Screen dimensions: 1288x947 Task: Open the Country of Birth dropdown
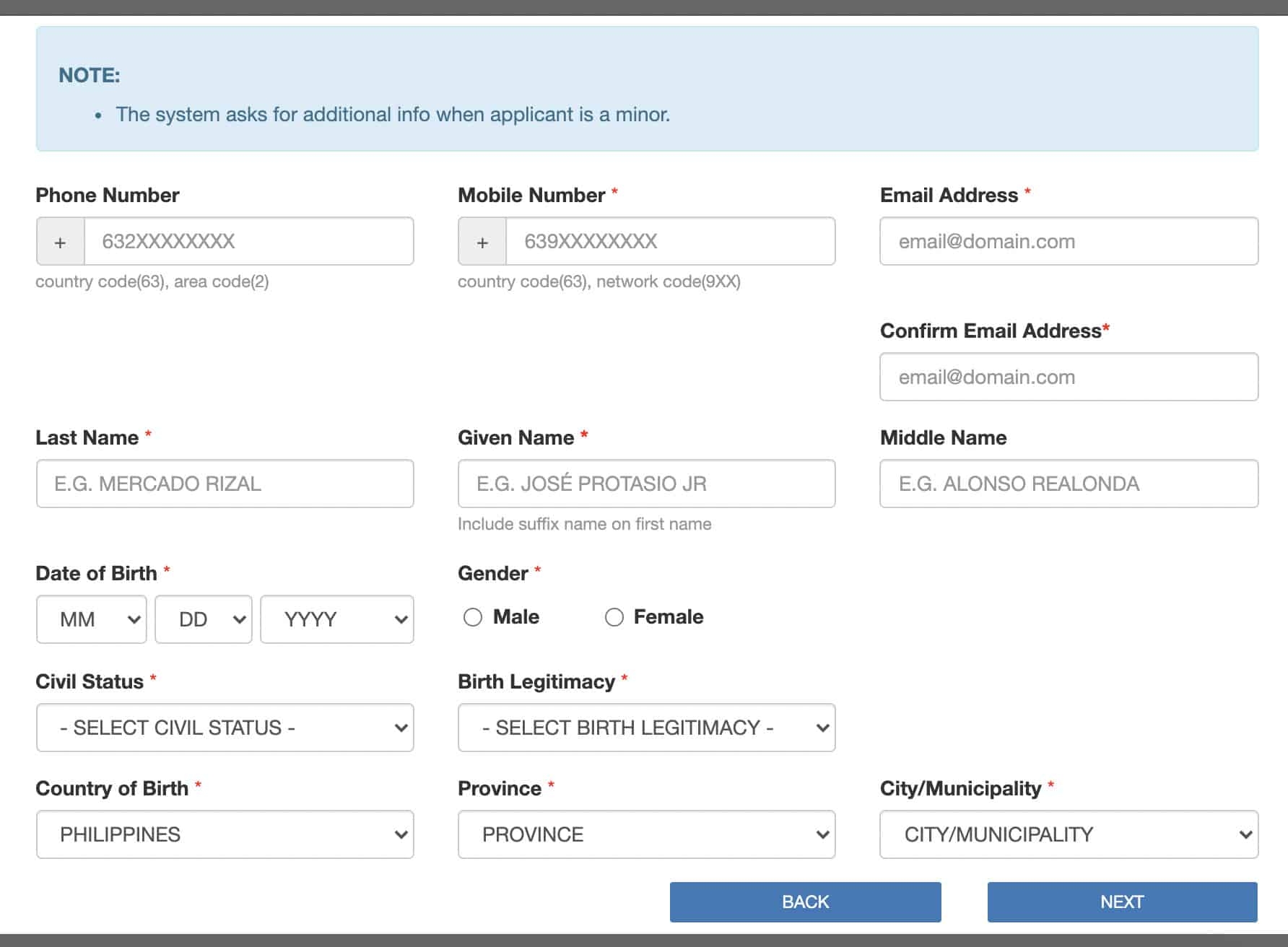(x=225, y=834)
